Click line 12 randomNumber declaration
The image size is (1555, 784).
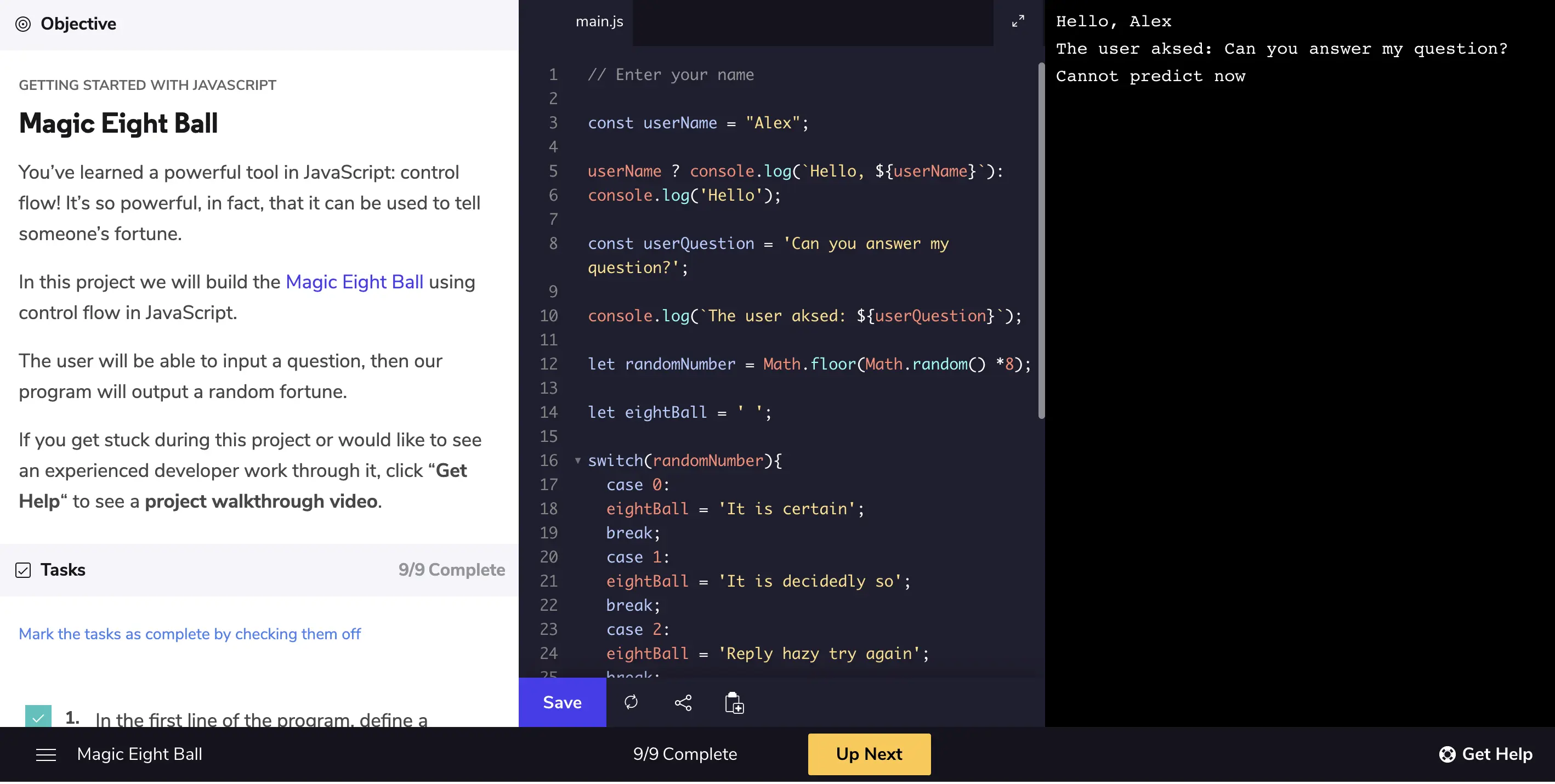(809, 364)
